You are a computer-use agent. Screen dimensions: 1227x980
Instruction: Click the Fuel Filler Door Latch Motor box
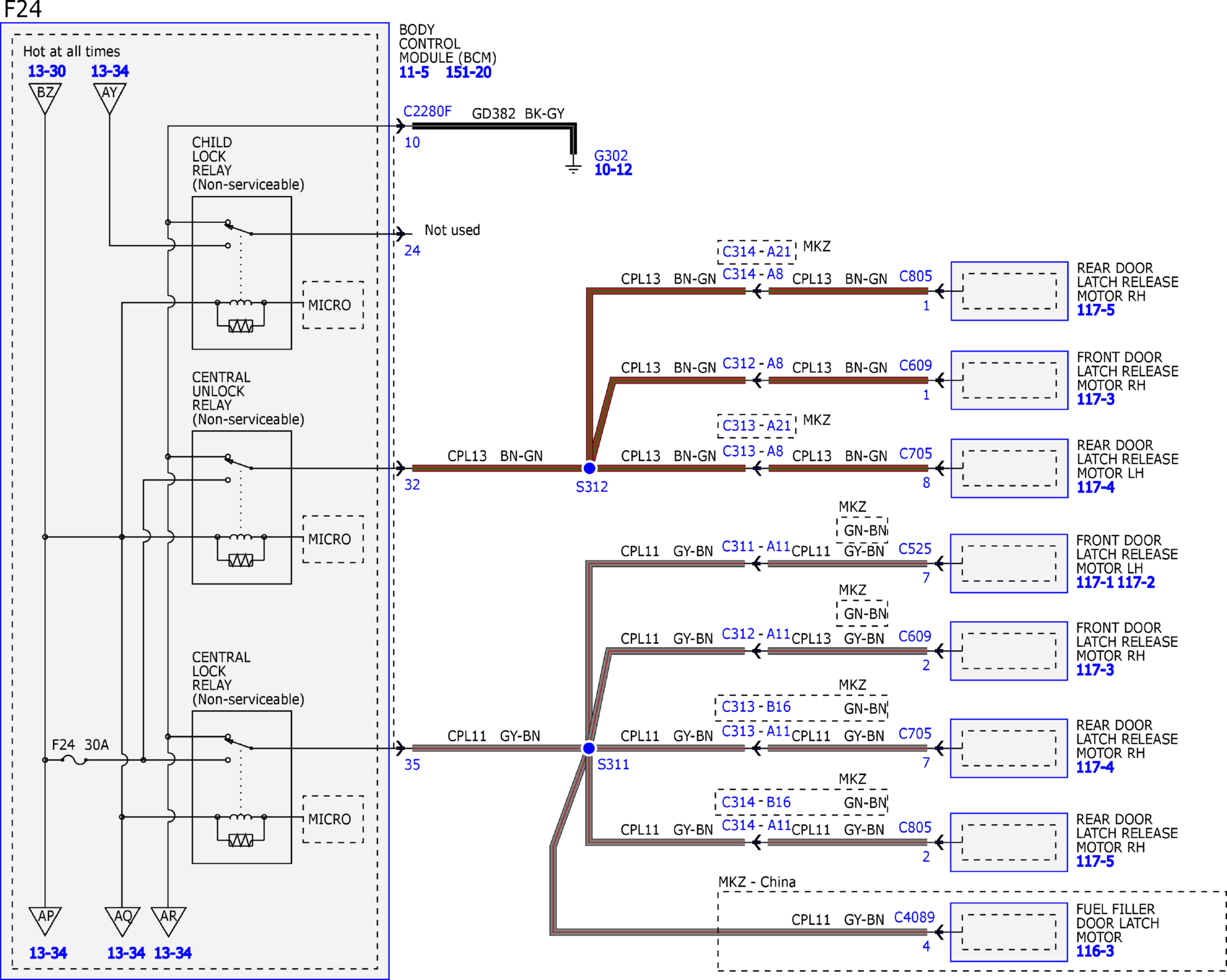(1009, 932)
